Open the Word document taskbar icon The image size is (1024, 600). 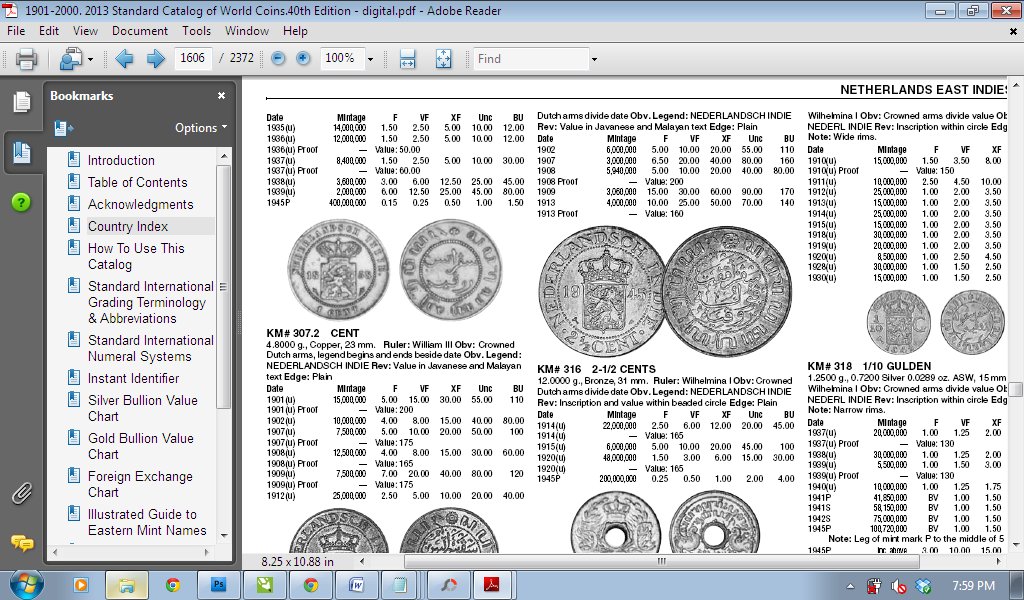click(x=357, y=584)
